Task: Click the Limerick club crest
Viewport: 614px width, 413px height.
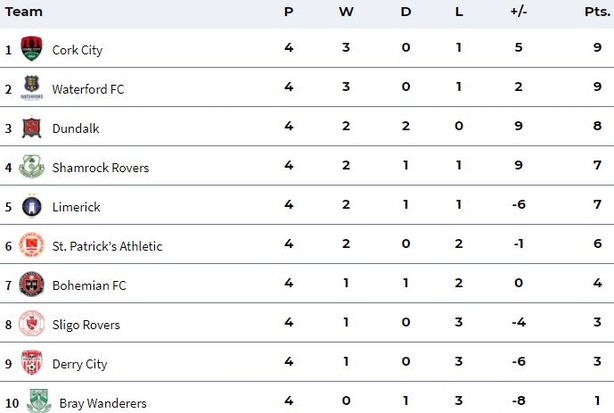Action: 32,205
